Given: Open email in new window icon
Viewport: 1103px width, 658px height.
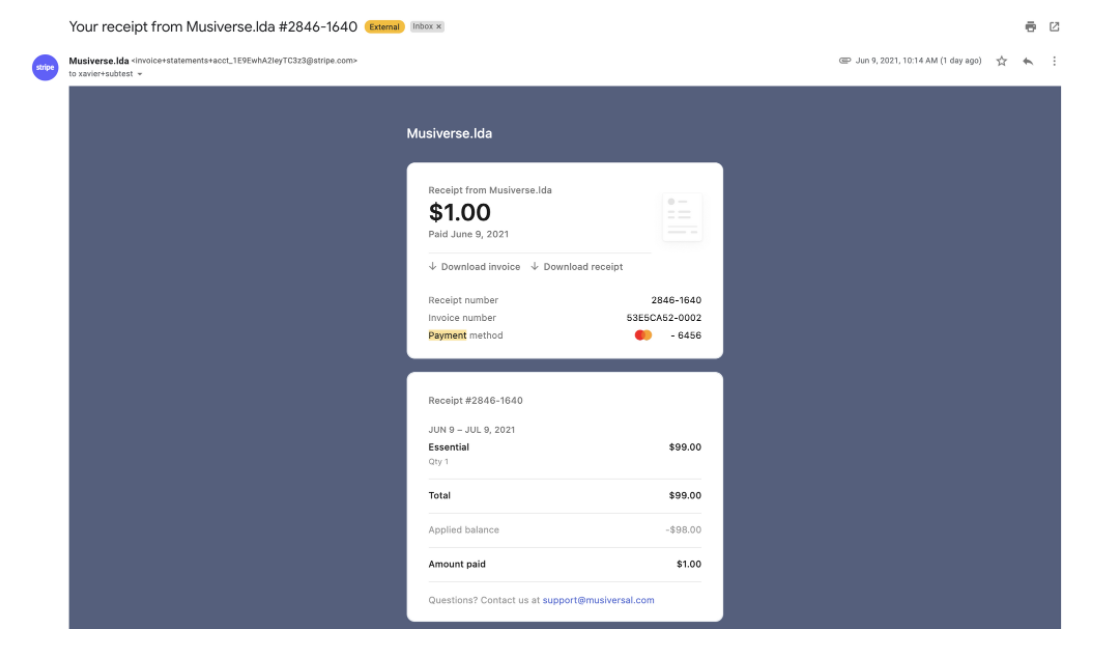Looking at the screenshot, I should click(x=1054, y=27).
